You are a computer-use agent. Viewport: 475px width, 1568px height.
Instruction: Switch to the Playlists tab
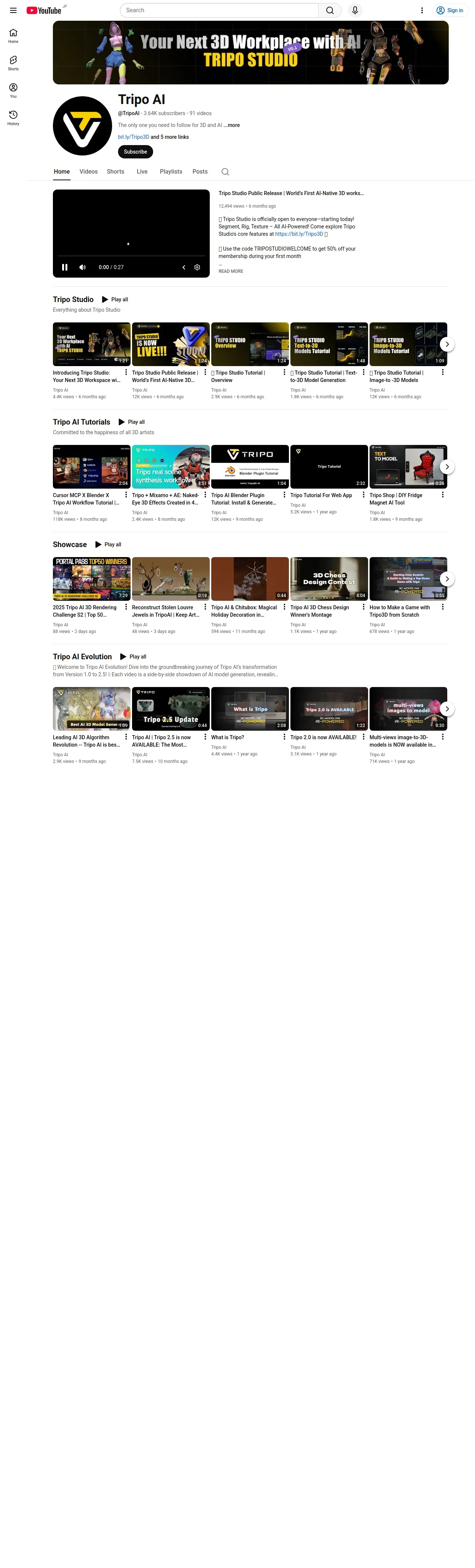click(x=171, y=172)
